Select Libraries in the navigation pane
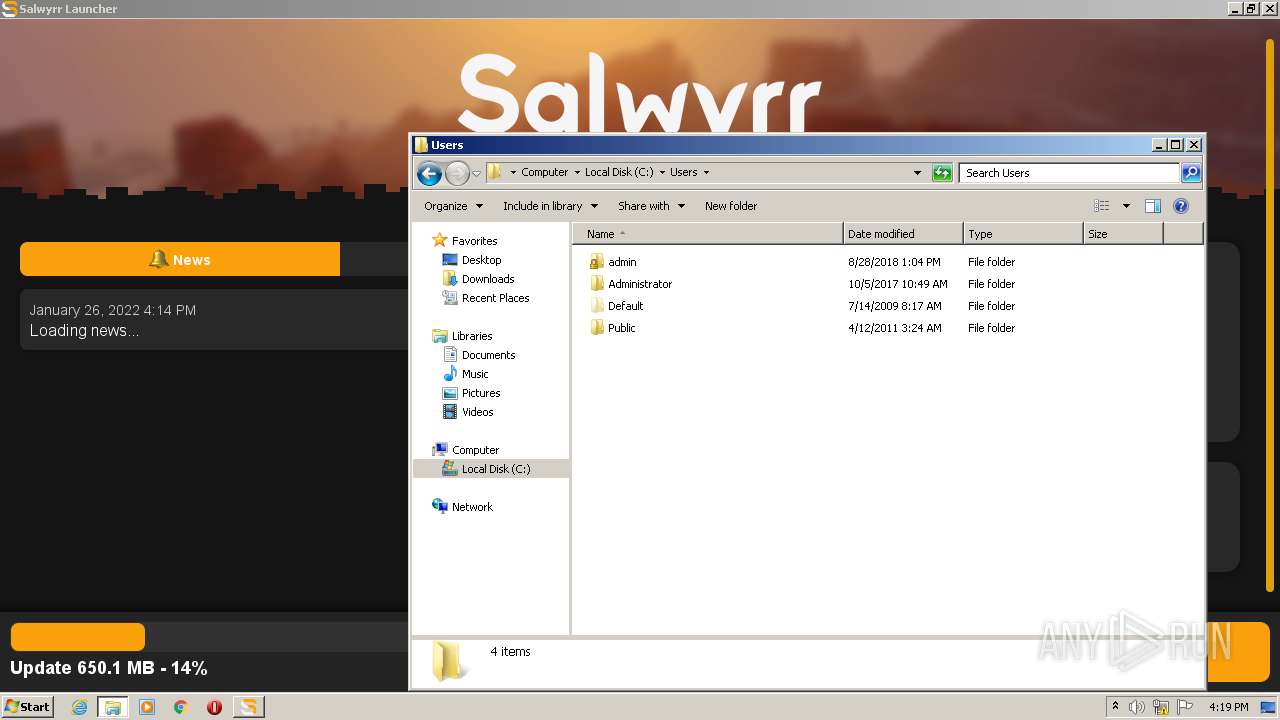The width and height of the screenshot is (1280, 720). pos(472,336)
